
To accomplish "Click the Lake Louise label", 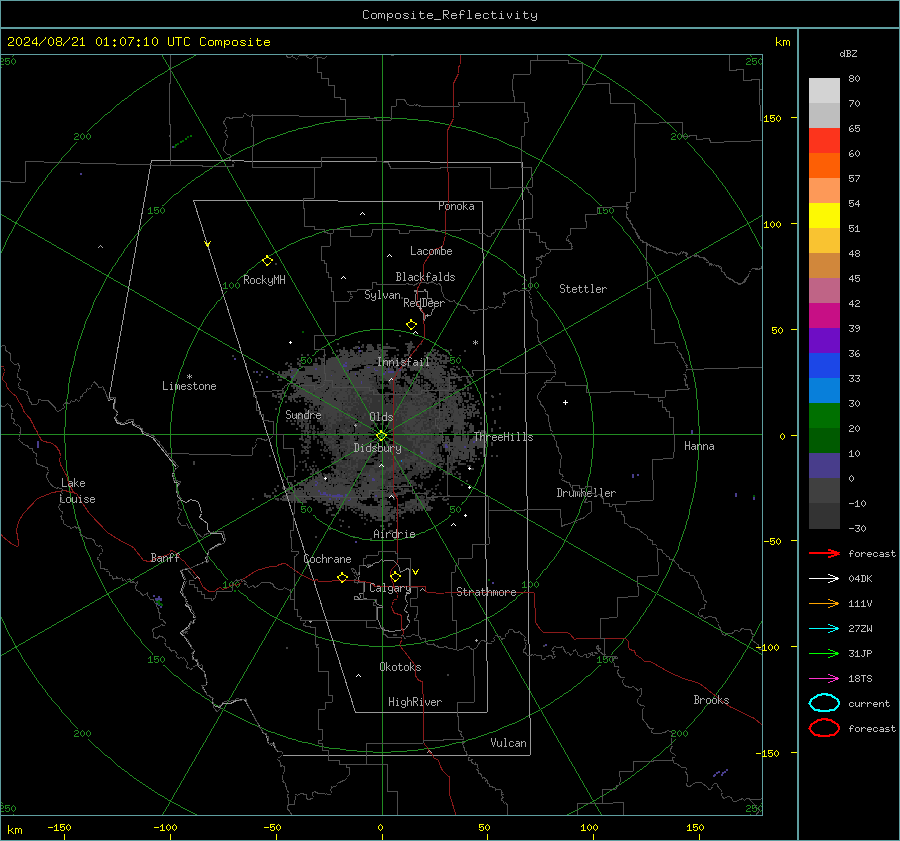I will (x=77, y=491).
